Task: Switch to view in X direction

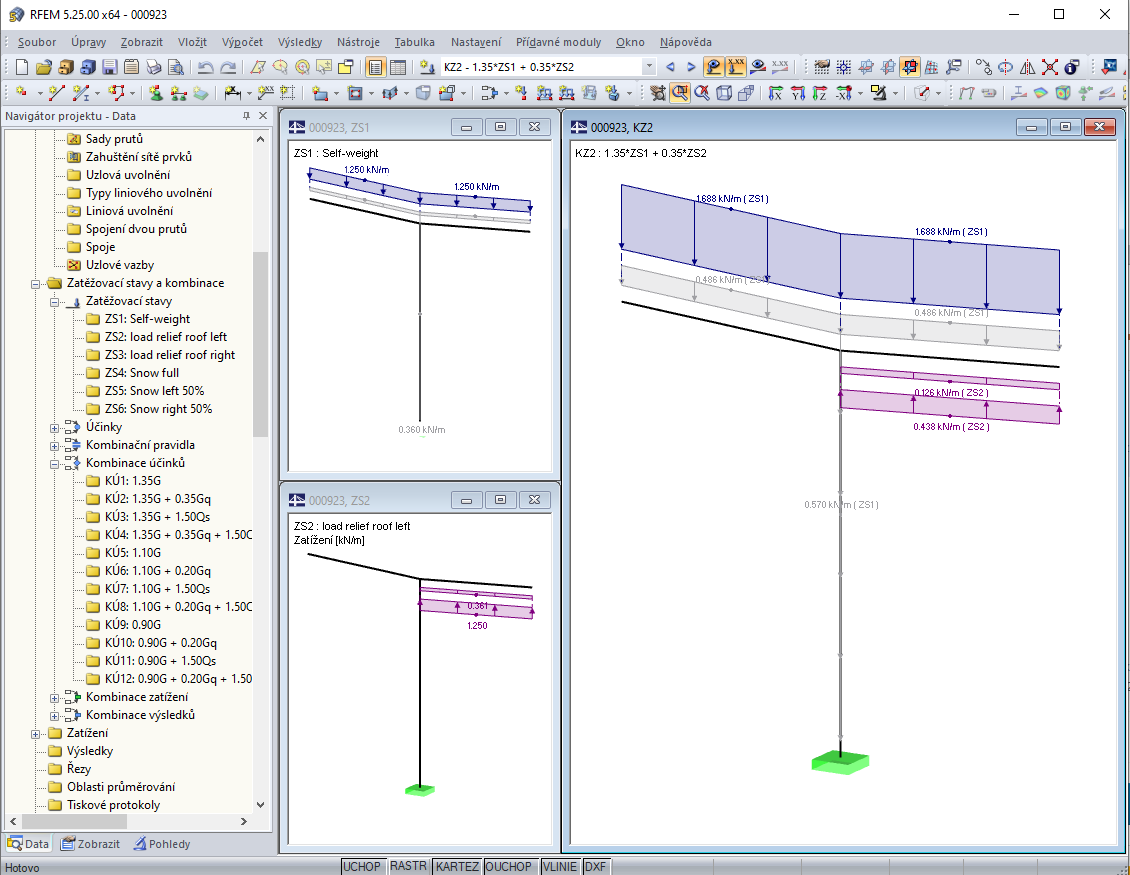Action: tap(775, 92)
